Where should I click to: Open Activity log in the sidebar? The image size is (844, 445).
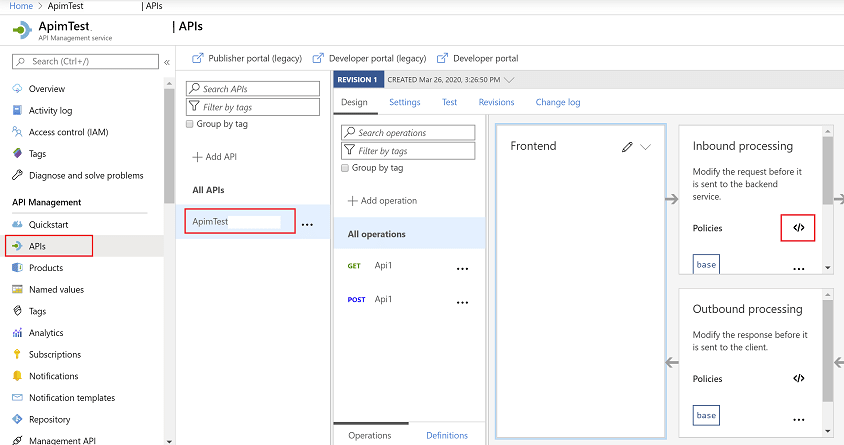coord(50,110)
